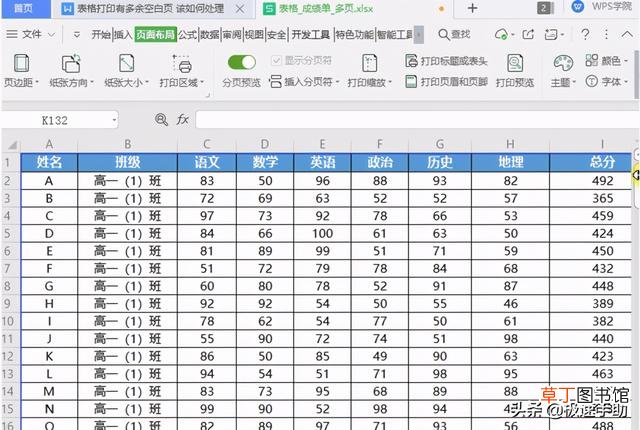Open quick access toolbar dropdown
640x430 pixels.
pyautogui.click(x=76, y=35)
